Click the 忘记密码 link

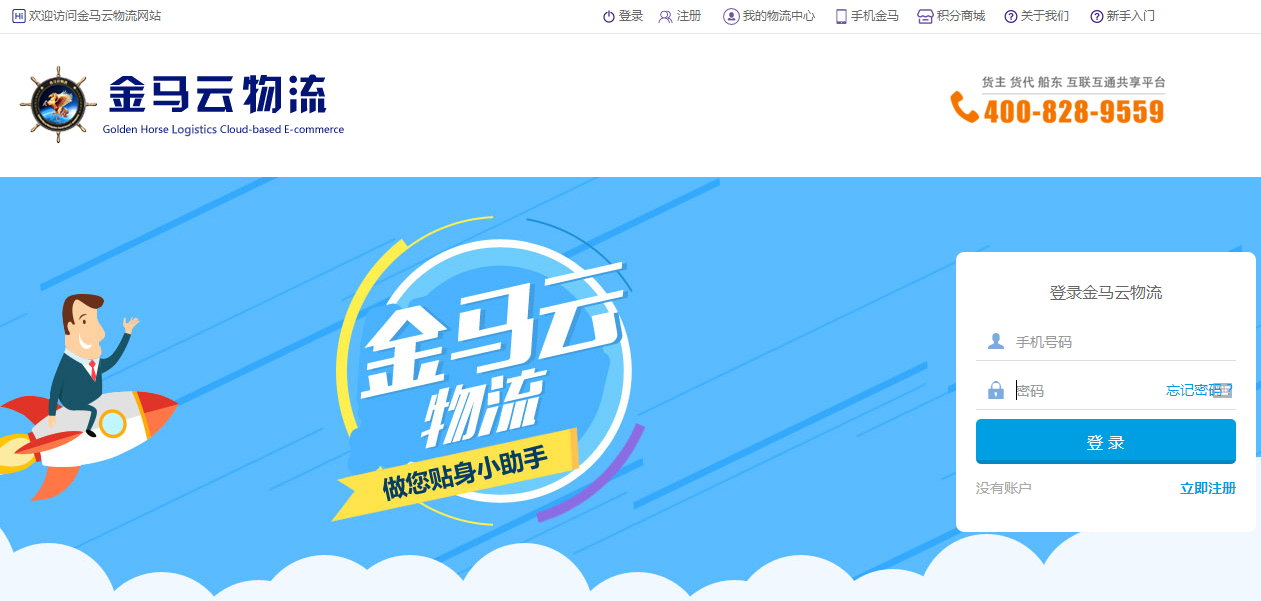click(x=1197, y=390)
